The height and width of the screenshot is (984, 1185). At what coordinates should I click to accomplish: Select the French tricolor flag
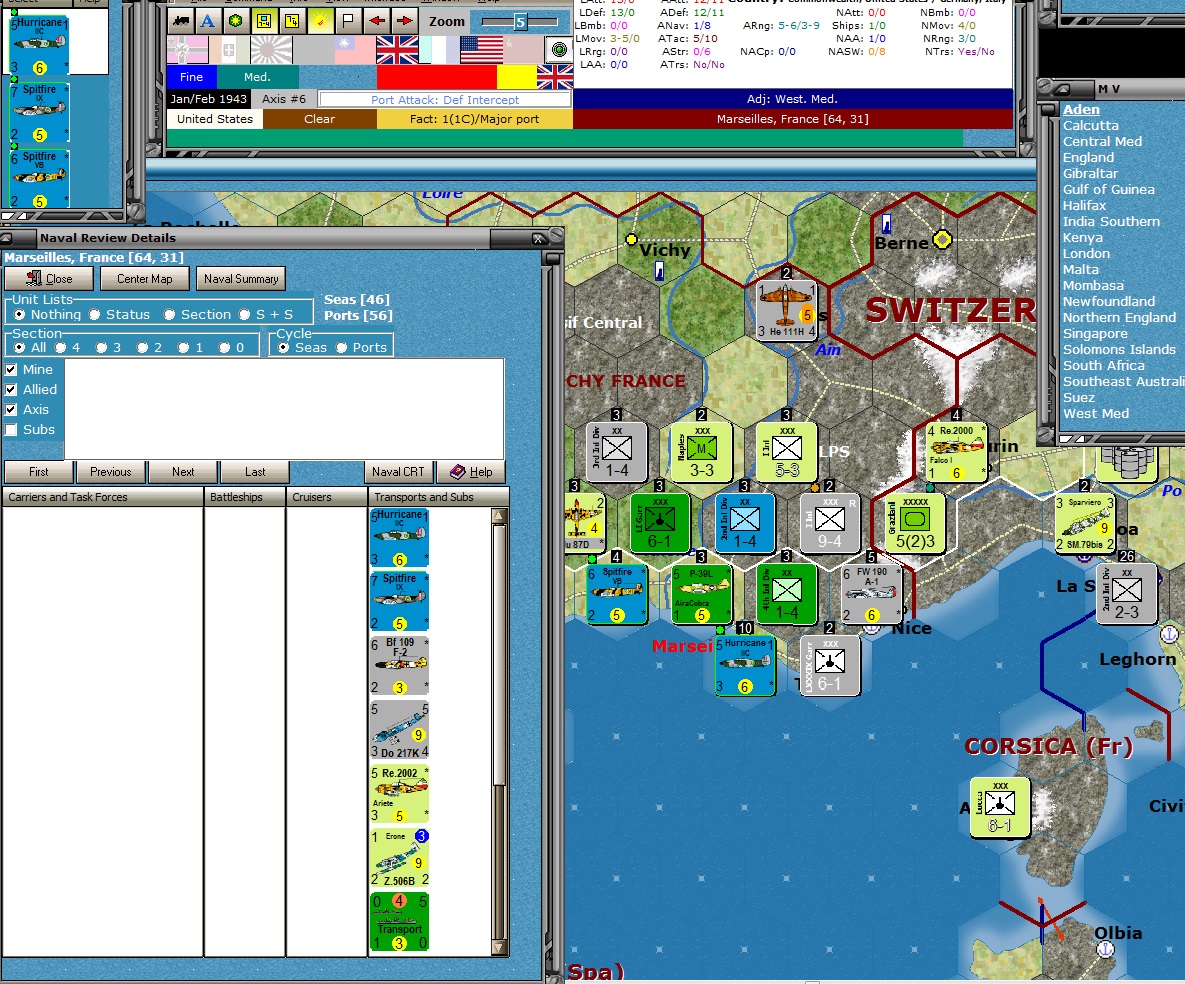(x=439, y=50)
